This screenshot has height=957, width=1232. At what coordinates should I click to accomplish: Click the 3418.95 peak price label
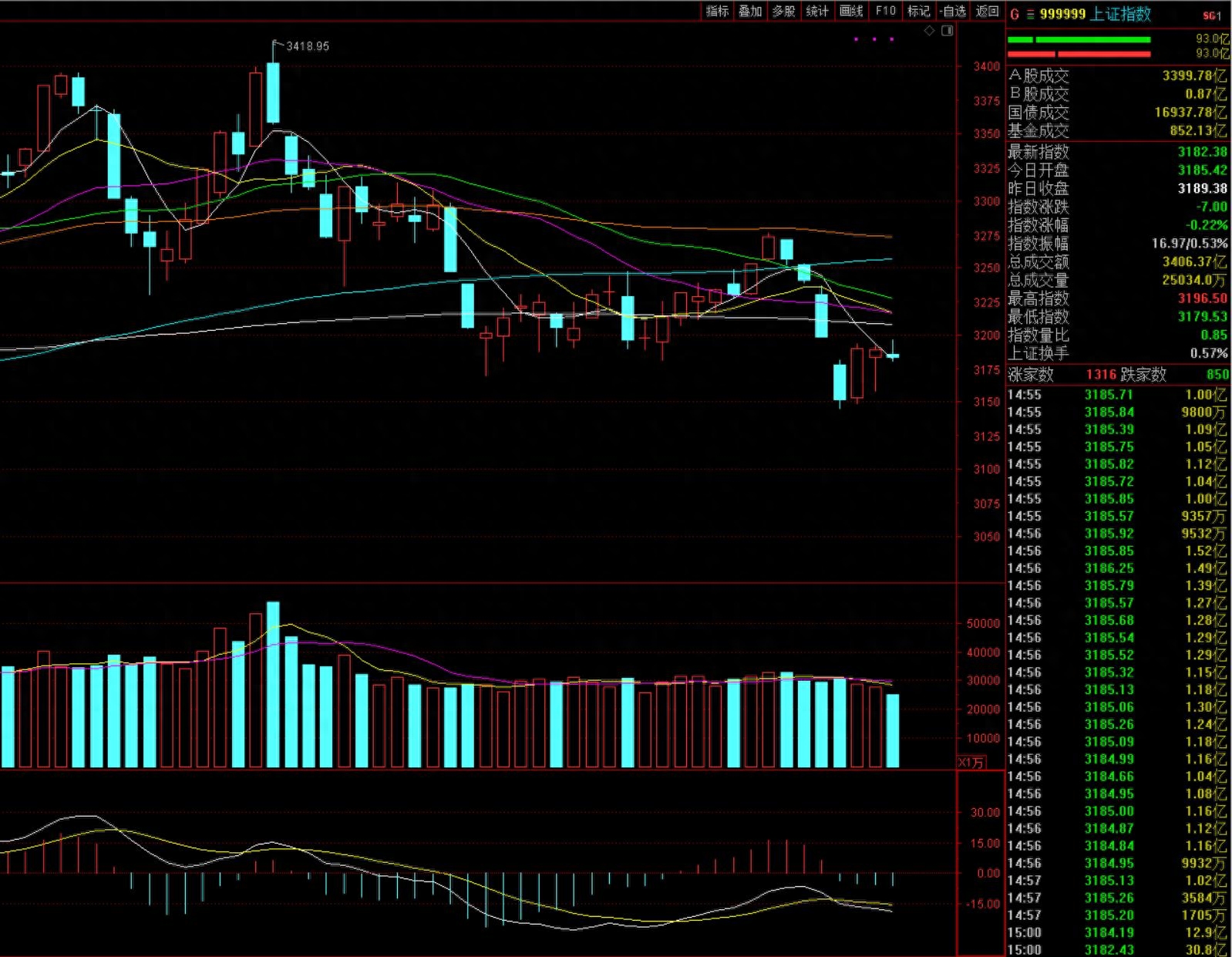pos(308,46)
